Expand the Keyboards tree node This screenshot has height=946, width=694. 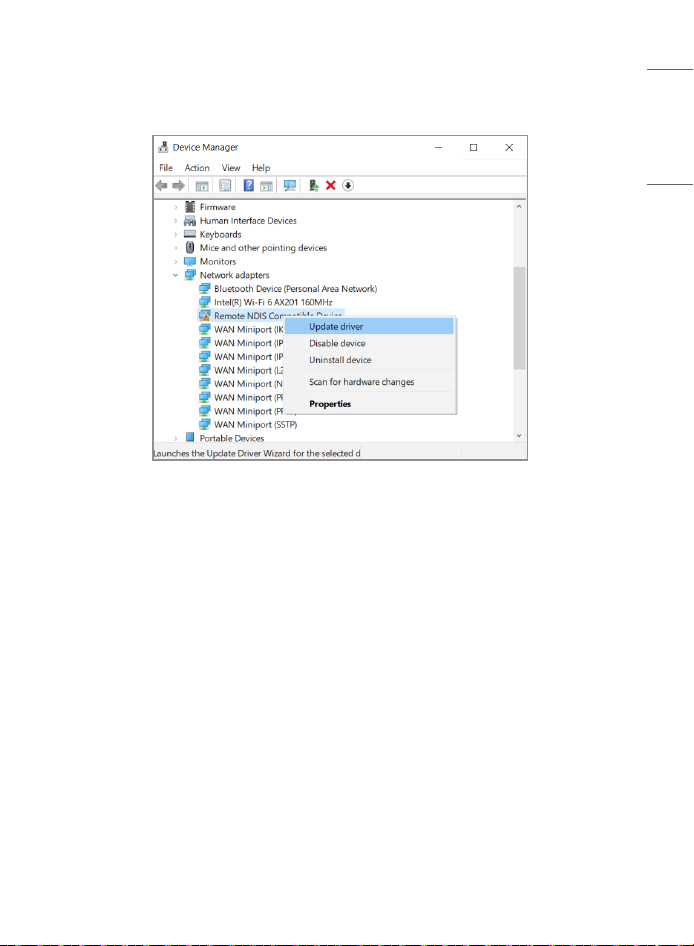pyautogui.click(x=176, y=234)
